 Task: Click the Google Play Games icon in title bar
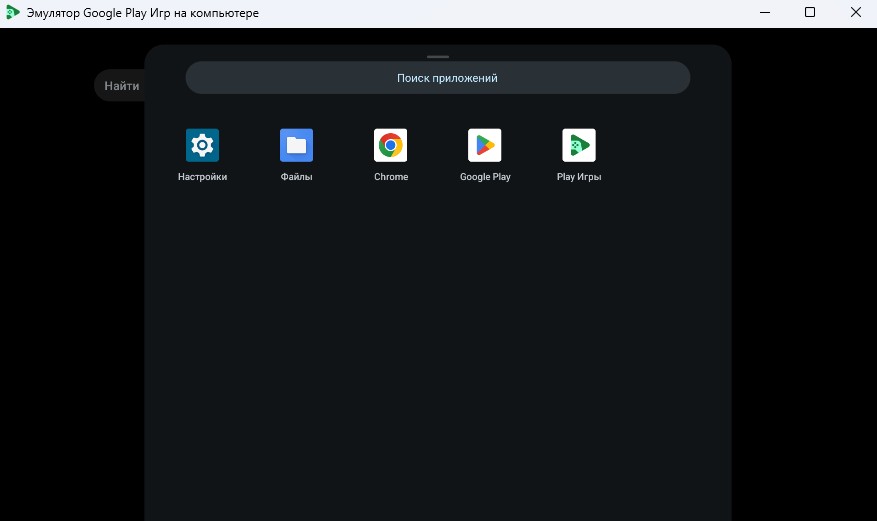(12, 12)
